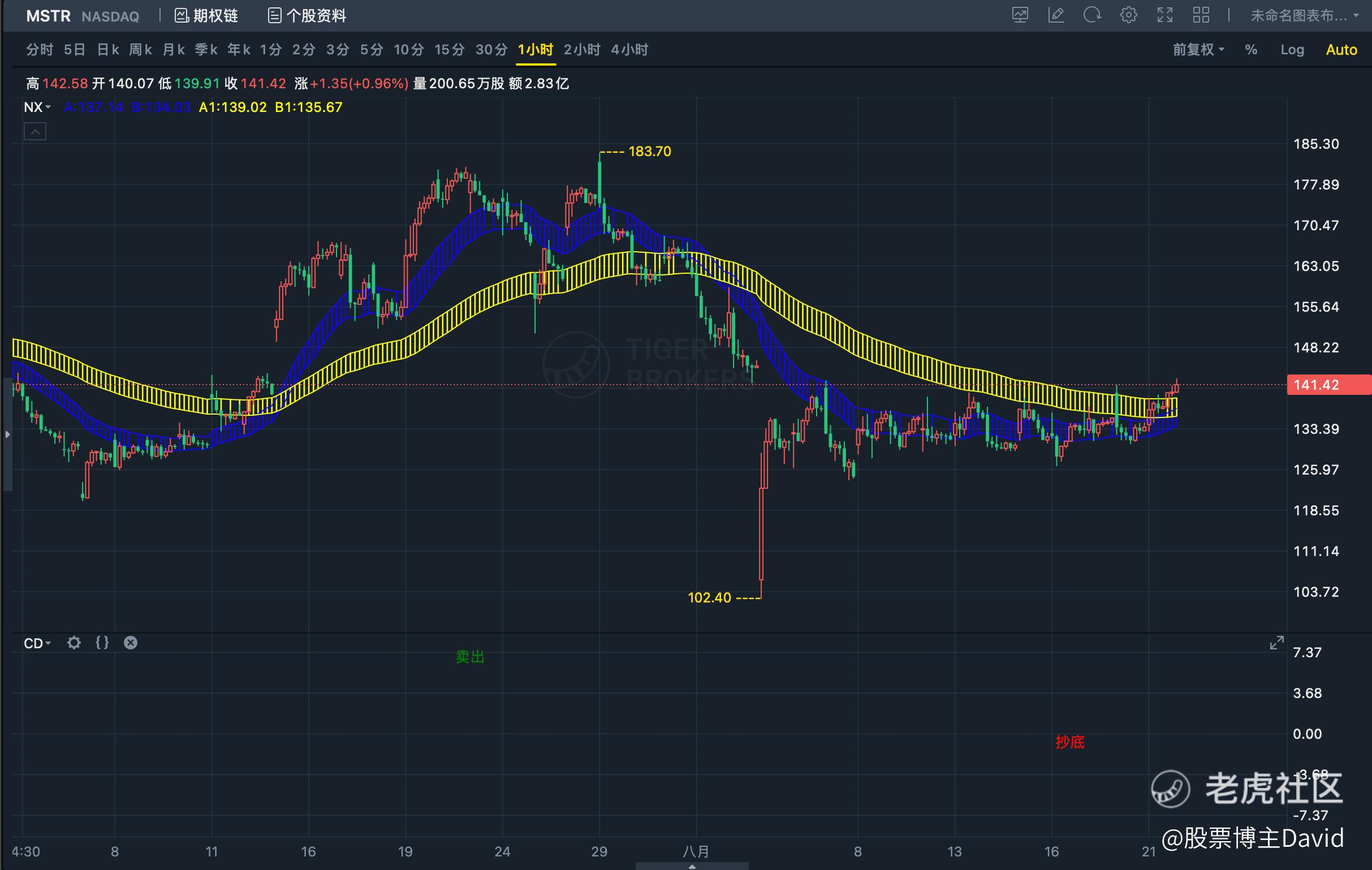The image size is (1372, 870).
Task: Toggle Log scale mode
Action: coord(1292,50)
